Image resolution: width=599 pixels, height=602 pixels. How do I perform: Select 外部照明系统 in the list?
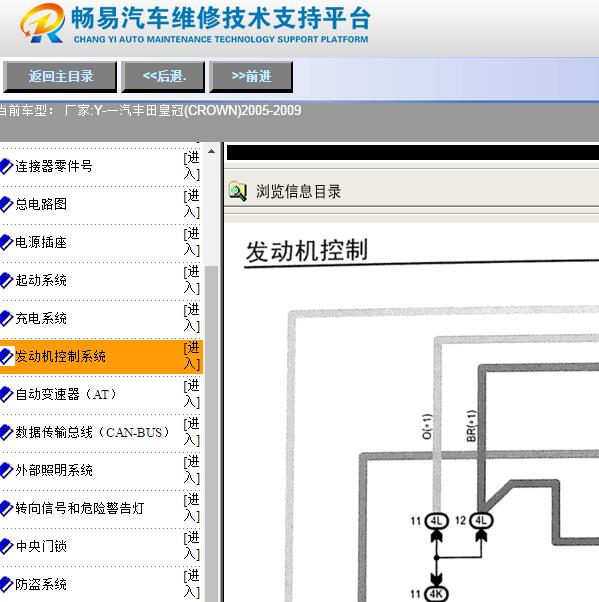(54, 470)
